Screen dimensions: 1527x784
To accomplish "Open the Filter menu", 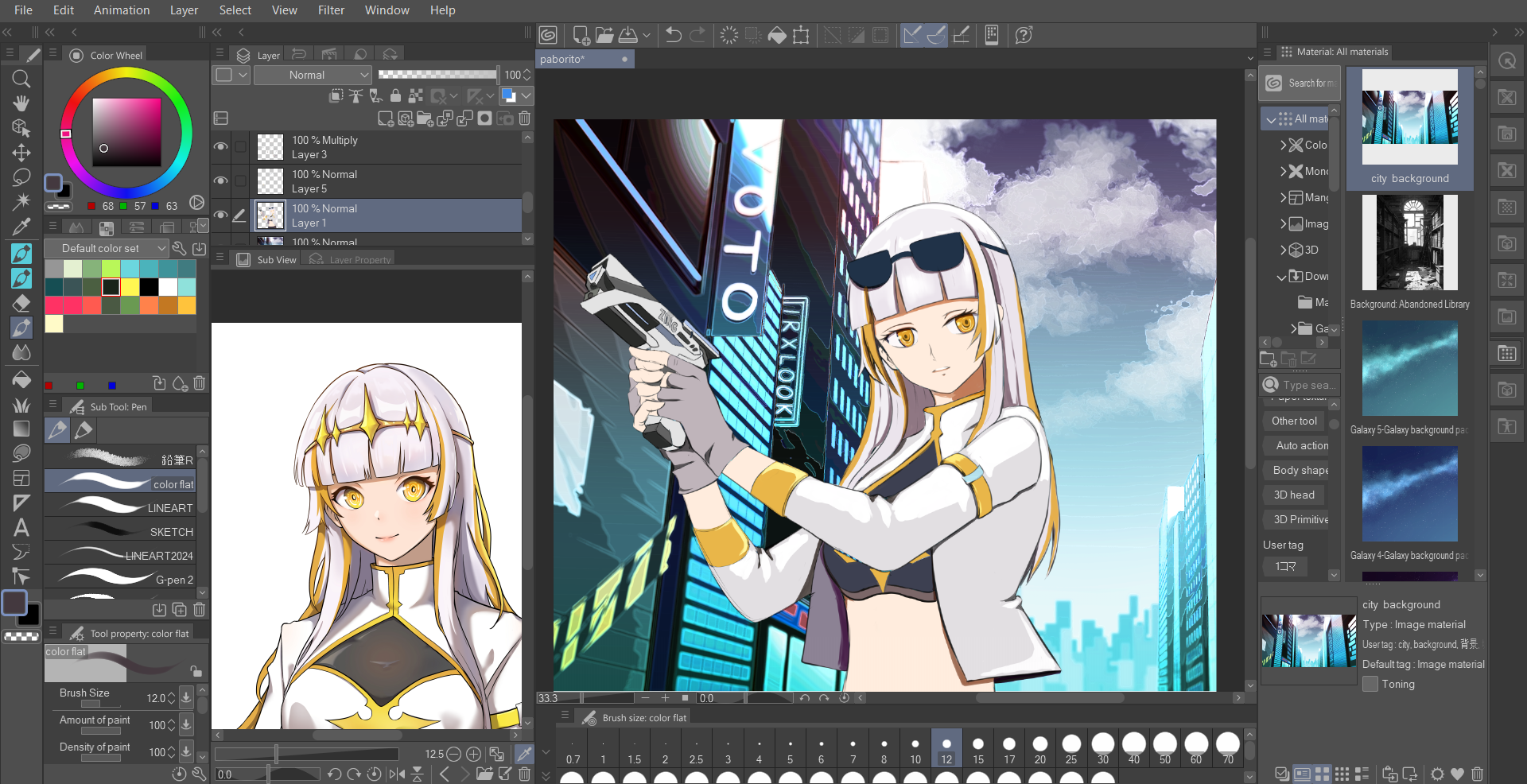I will [331, 10].
